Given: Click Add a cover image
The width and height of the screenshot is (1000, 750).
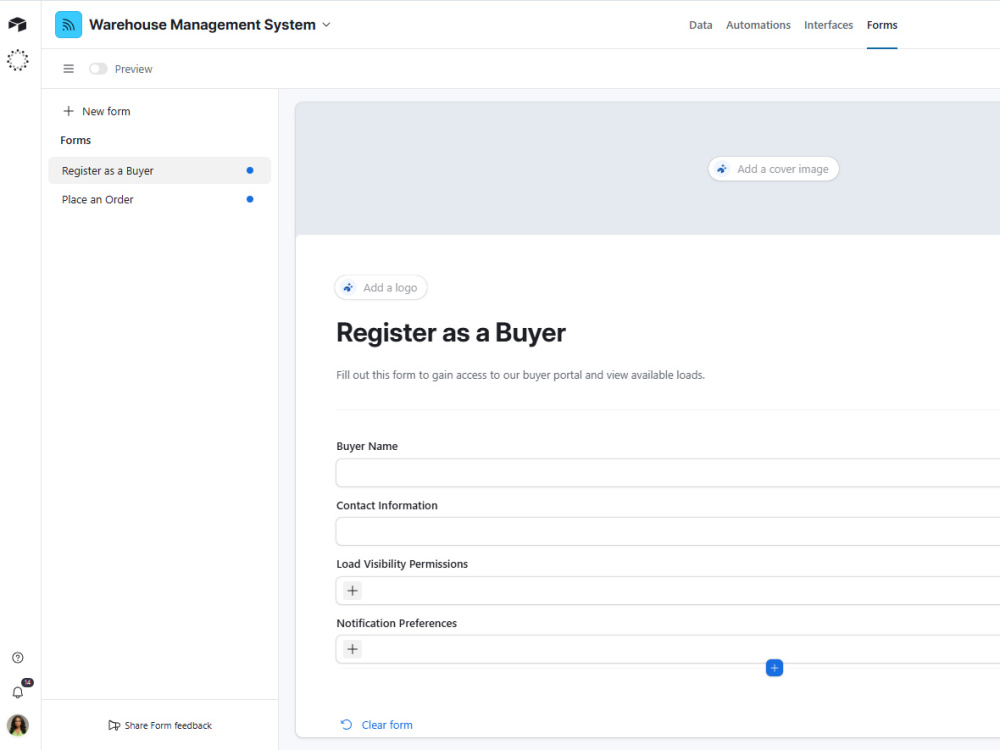Looking at the screenshot, I should click(773, 169).
